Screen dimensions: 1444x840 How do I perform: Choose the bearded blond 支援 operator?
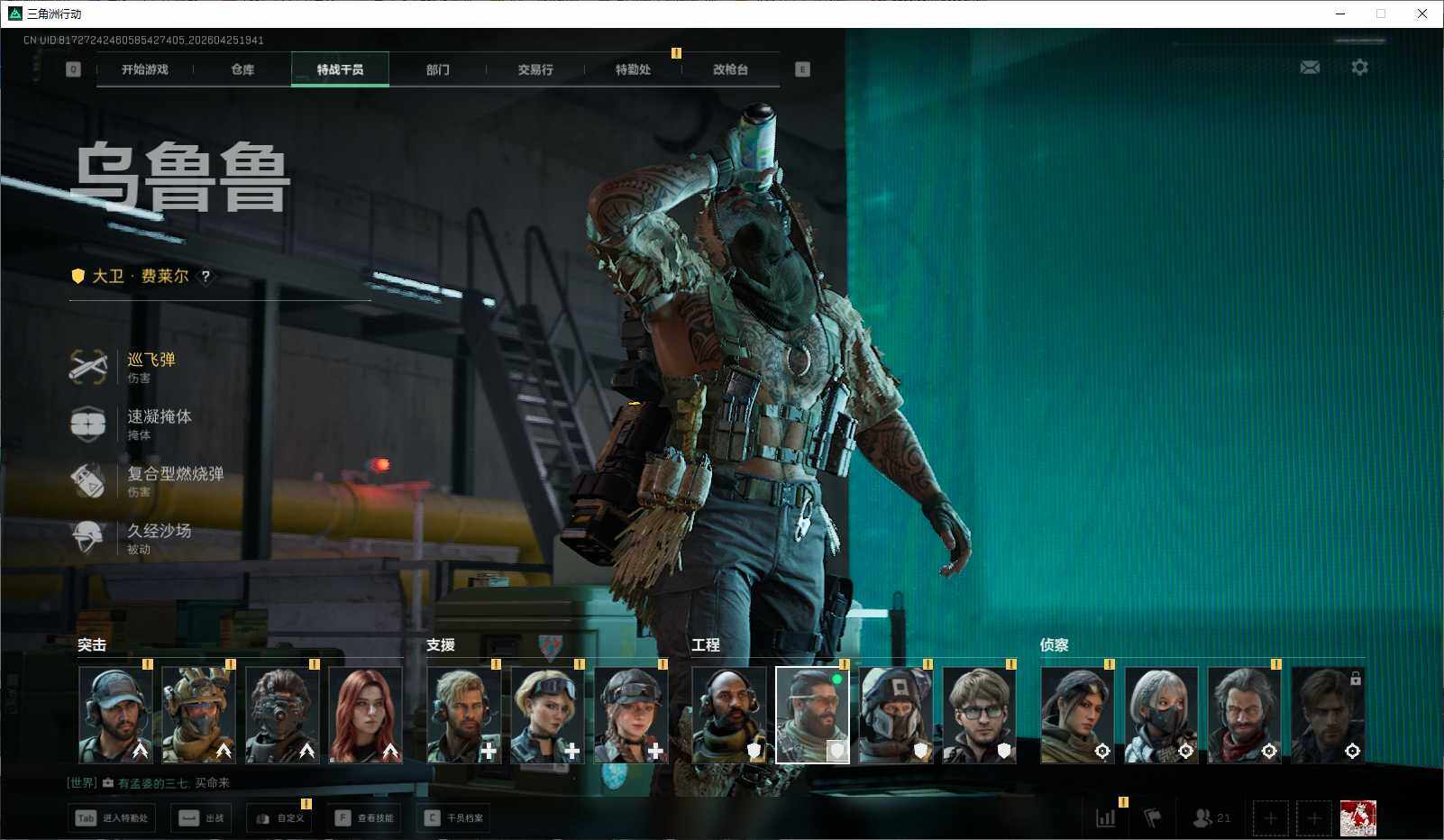click(x=464, y=715)
